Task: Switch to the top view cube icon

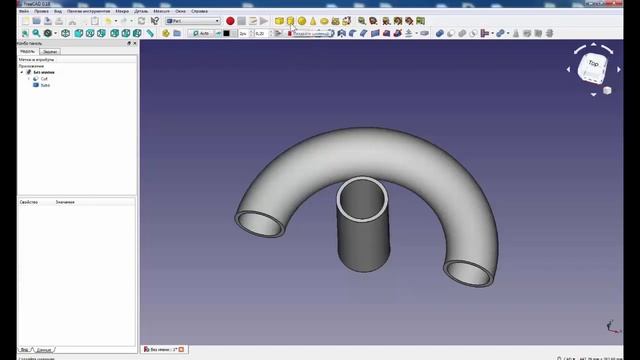Action: (90, 33)
